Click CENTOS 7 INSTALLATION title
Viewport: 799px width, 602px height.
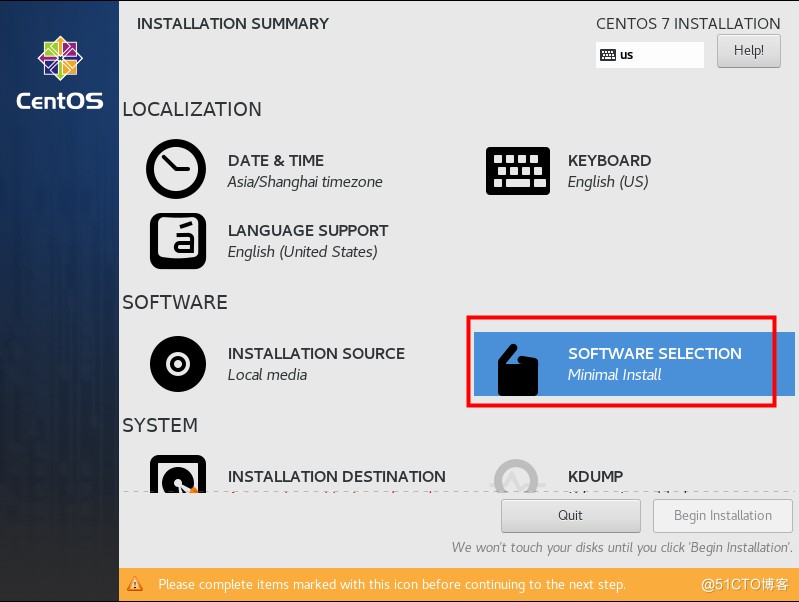click(688, 23)
